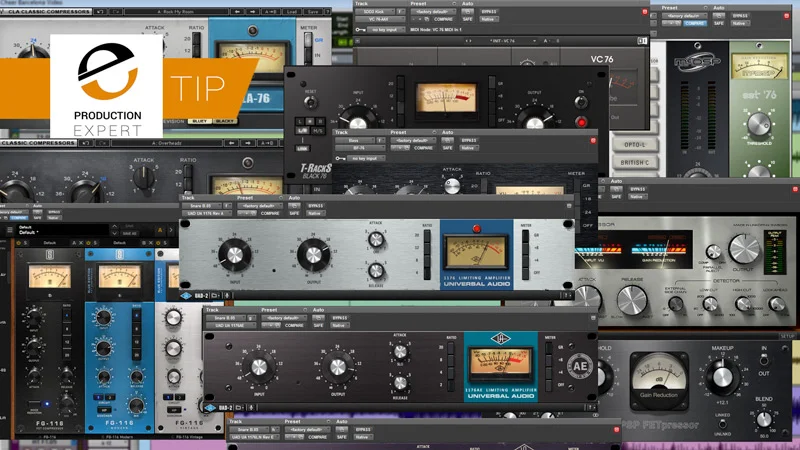Adjust the INPUT knob on UAD 1176 Rev A
Image resolution: width=800 pixels, height=450 pixels.
(234, 255)
